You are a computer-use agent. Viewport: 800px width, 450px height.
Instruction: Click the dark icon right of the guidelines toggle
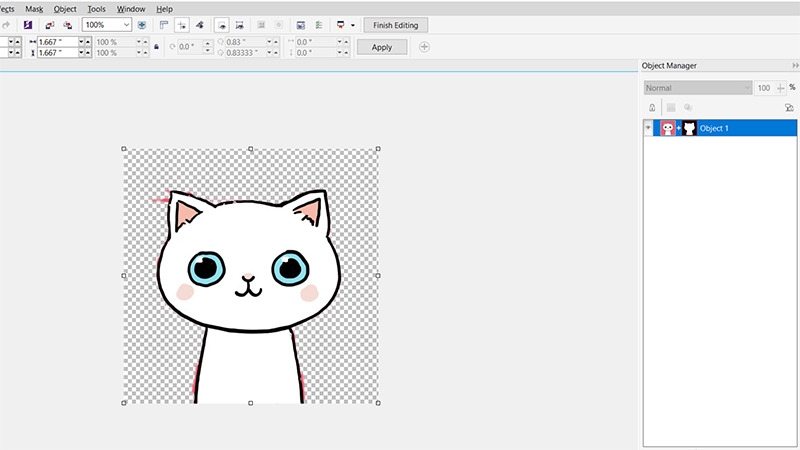[200, 25]
